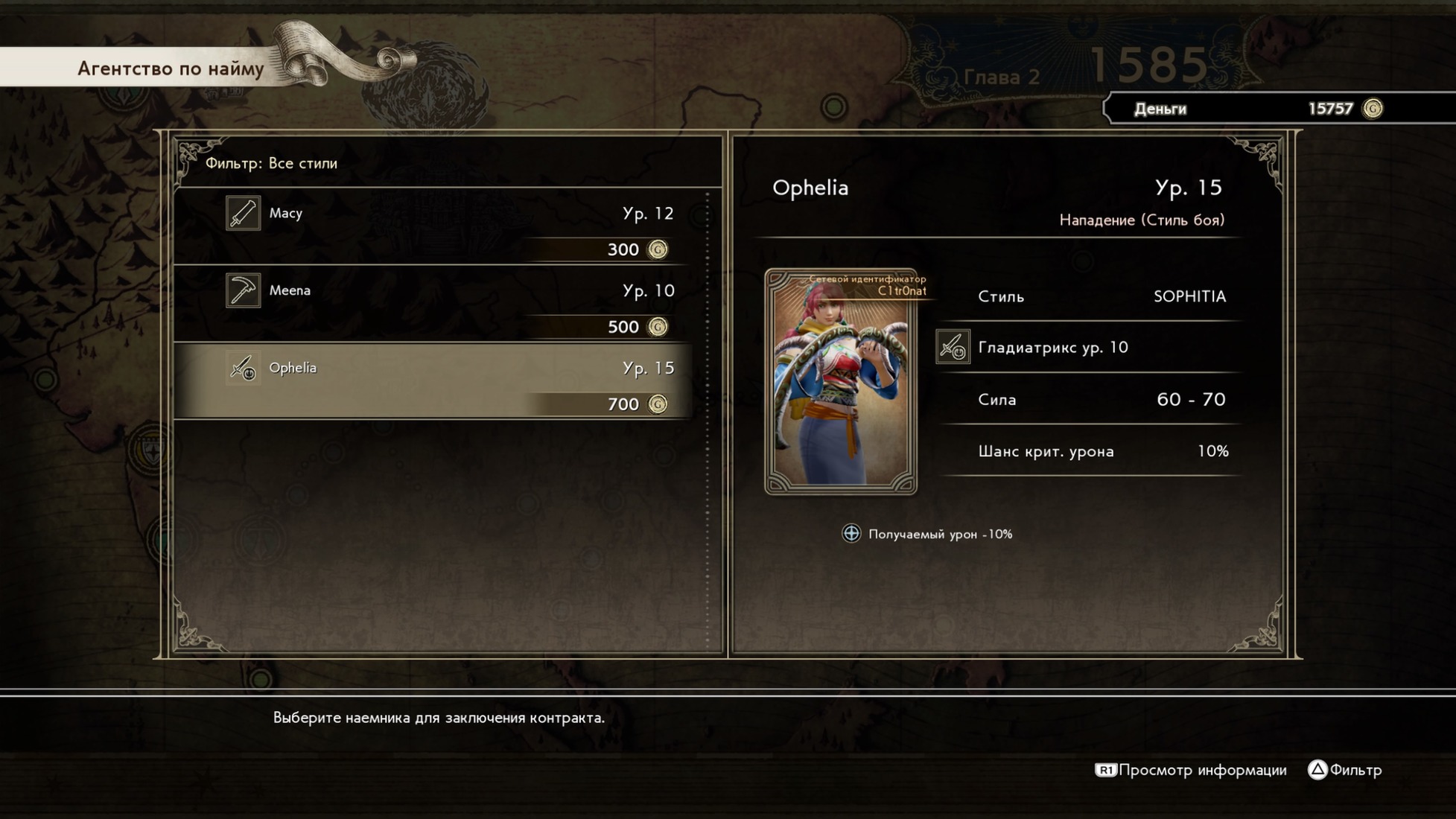Click Ophelia's character portrait card
This screenshot has height=819, width=1456.
(x=841, y=381)
